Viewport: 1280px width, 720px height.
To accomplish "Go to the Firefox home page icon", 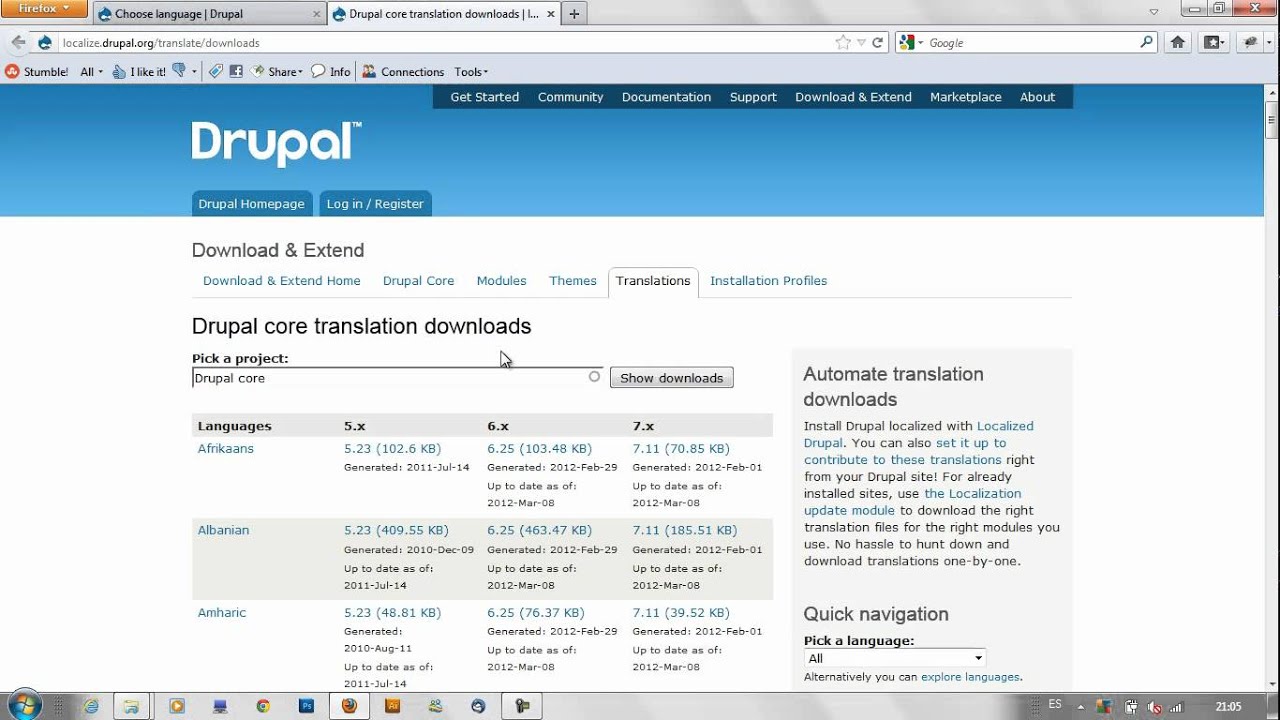I will pos(1178,42).
